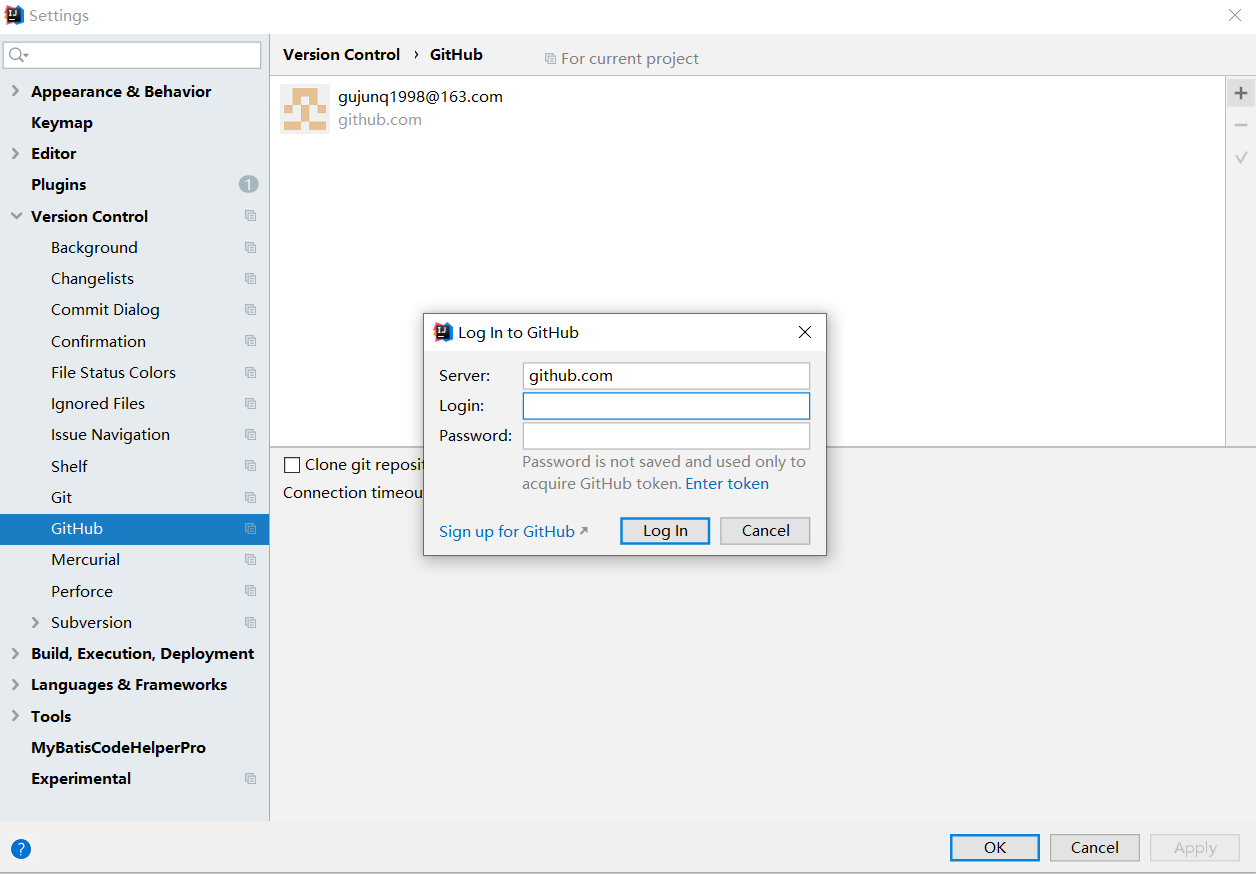Viewport: 1256px width, 874px height.
Task: Click the Plugins update badge showing 1
Action: (248, 184)
